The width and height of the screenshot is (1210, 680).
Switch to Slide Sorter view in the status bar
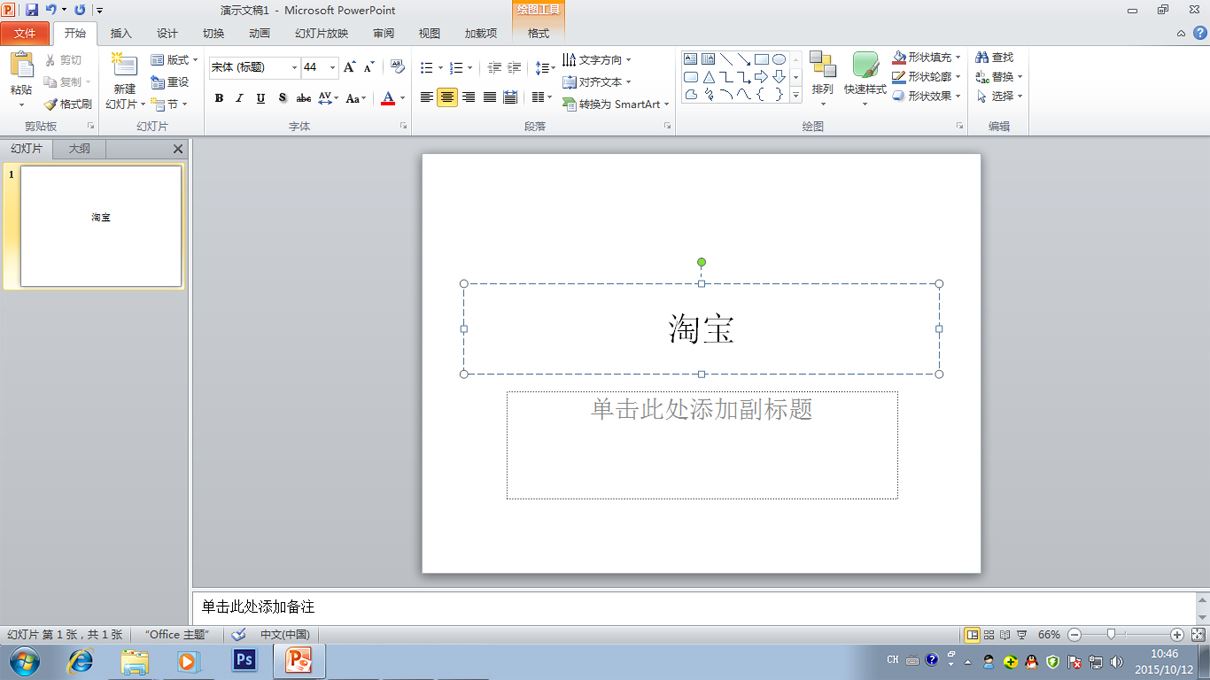click(x=989, y=635)
